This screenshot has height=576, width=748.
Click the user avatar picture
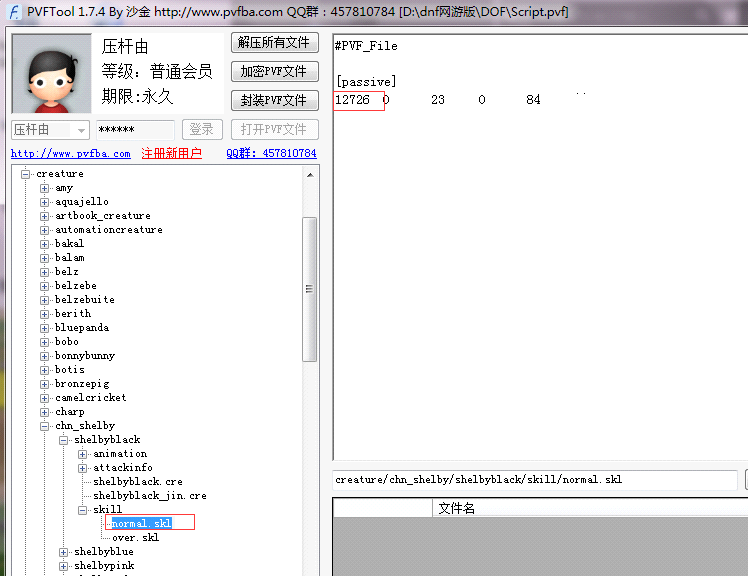pos(51,74)
